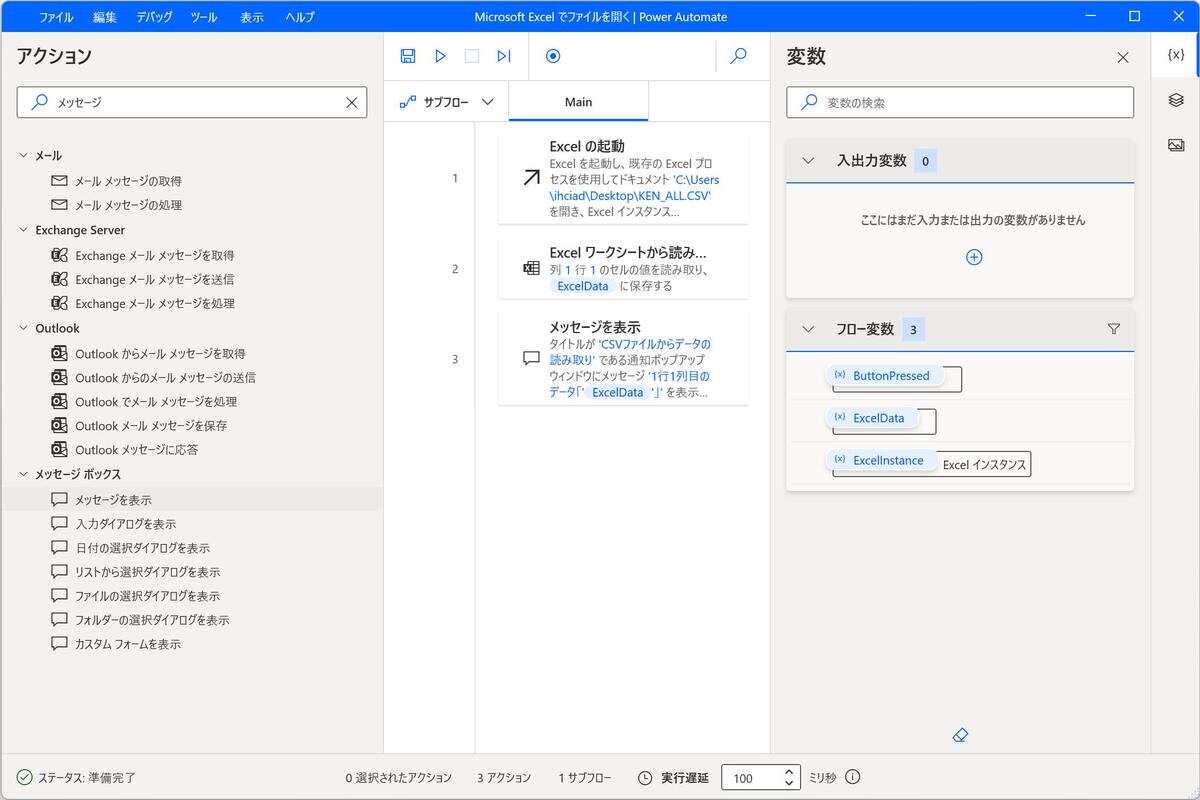The height and width of the screenshot is (800, 1200).
Task: Select Outlook メッセージに応答 action
Action: tap(136, 449)
